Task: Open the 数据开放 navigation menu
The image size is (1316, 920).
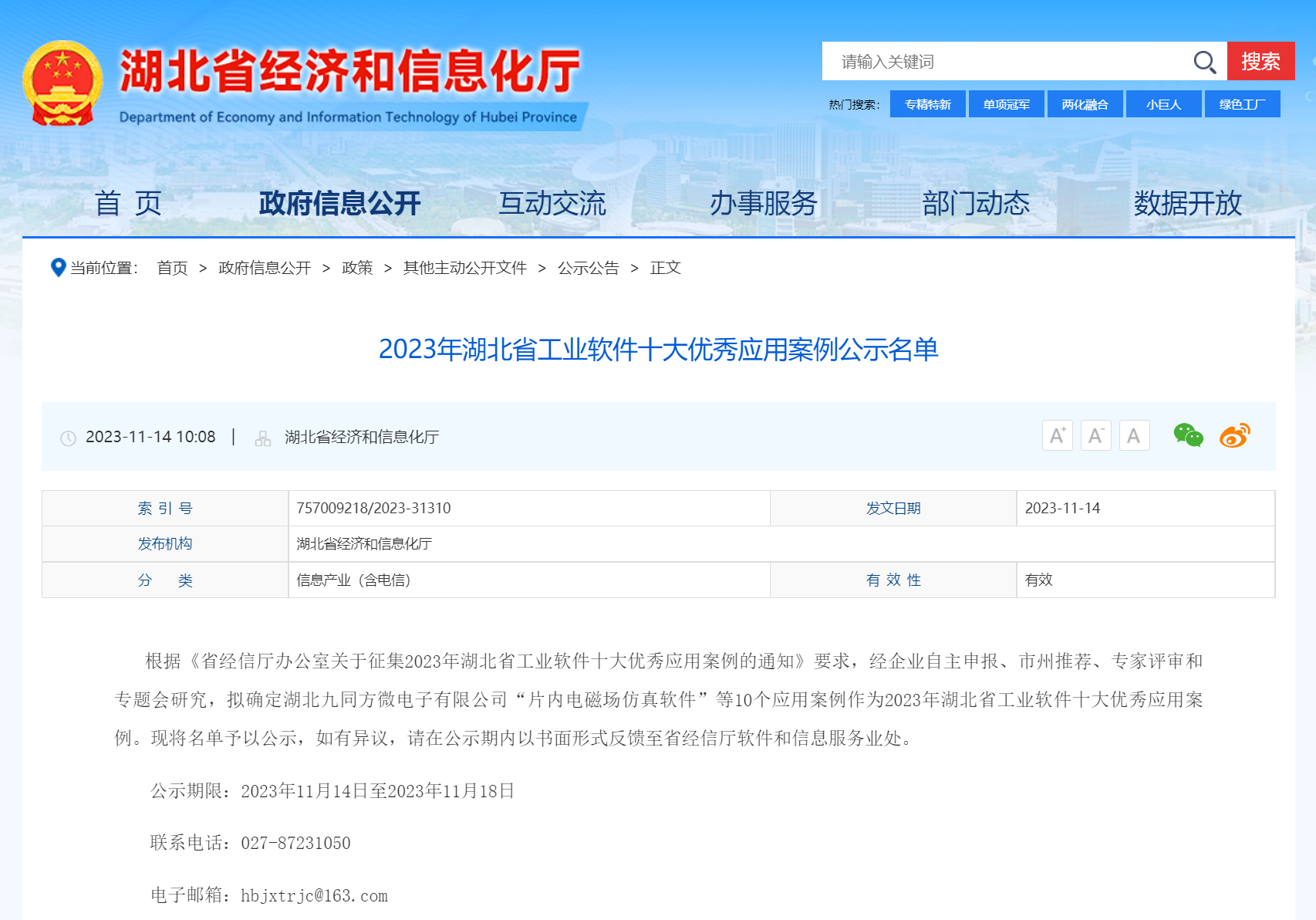Action: [x=1187, y=204]
